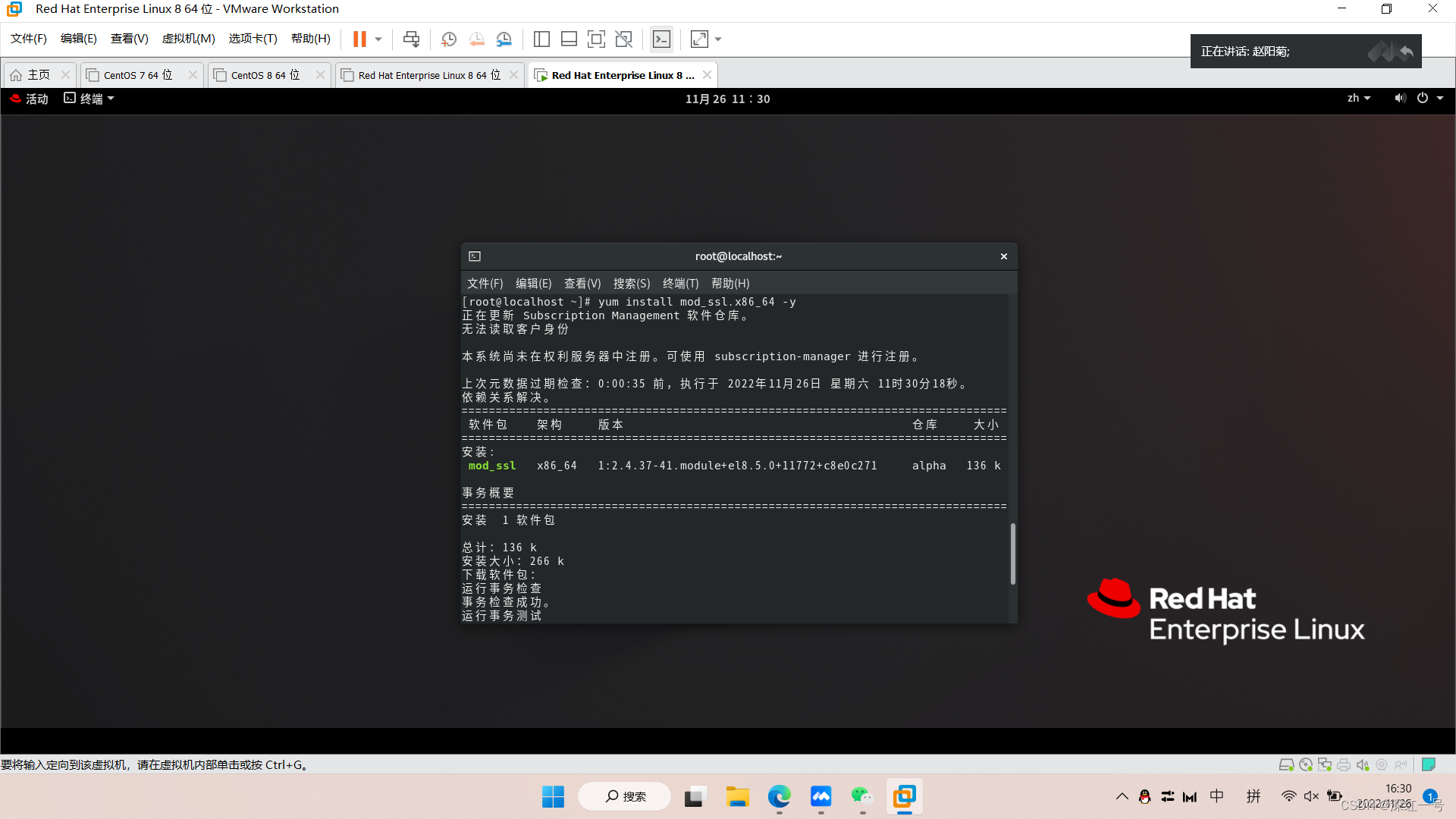
Task: Click the hard disk status icon in the status bar
Action: [1285, 764]
